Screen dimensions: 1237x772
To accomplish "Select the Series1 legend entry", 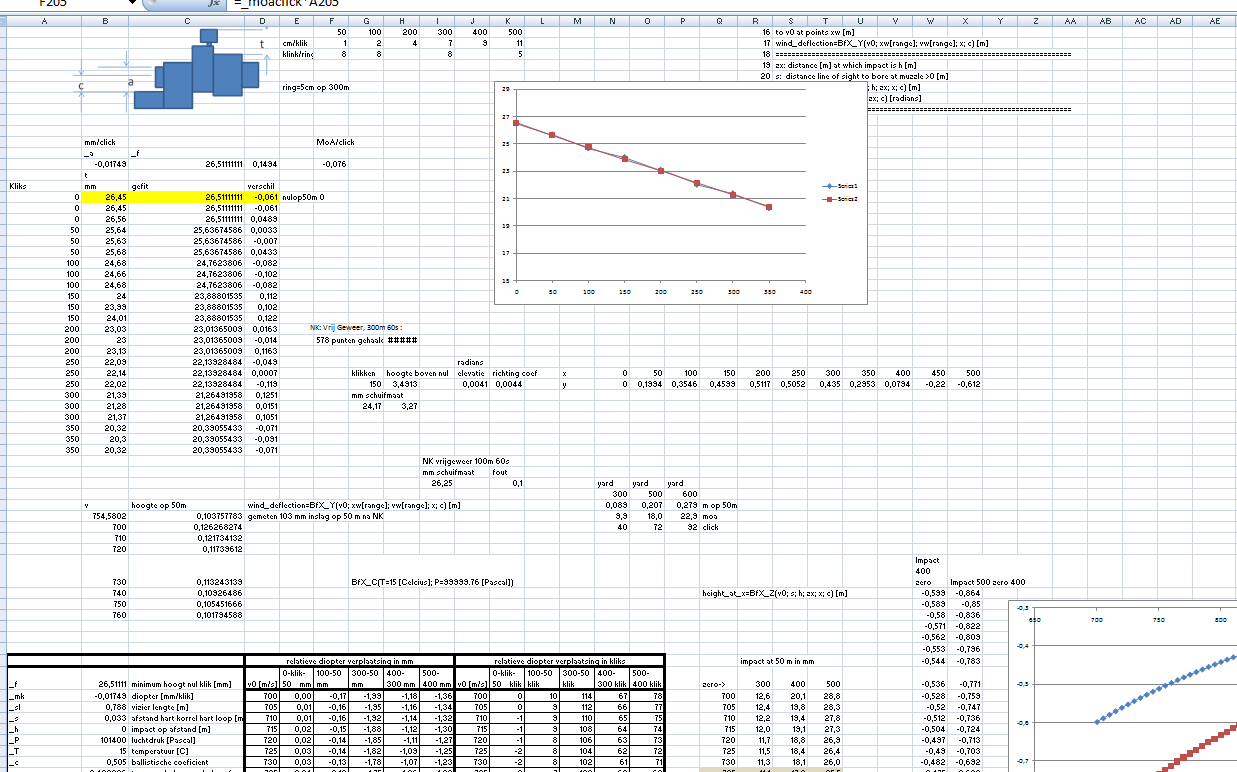I will 840,187.
